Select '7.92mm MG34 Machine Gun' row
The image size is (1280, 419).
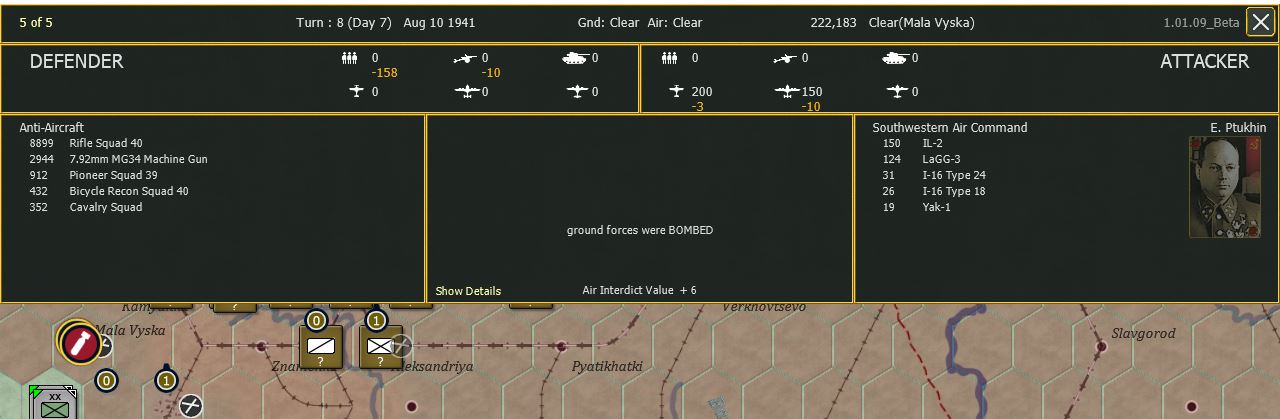(118, 159)
